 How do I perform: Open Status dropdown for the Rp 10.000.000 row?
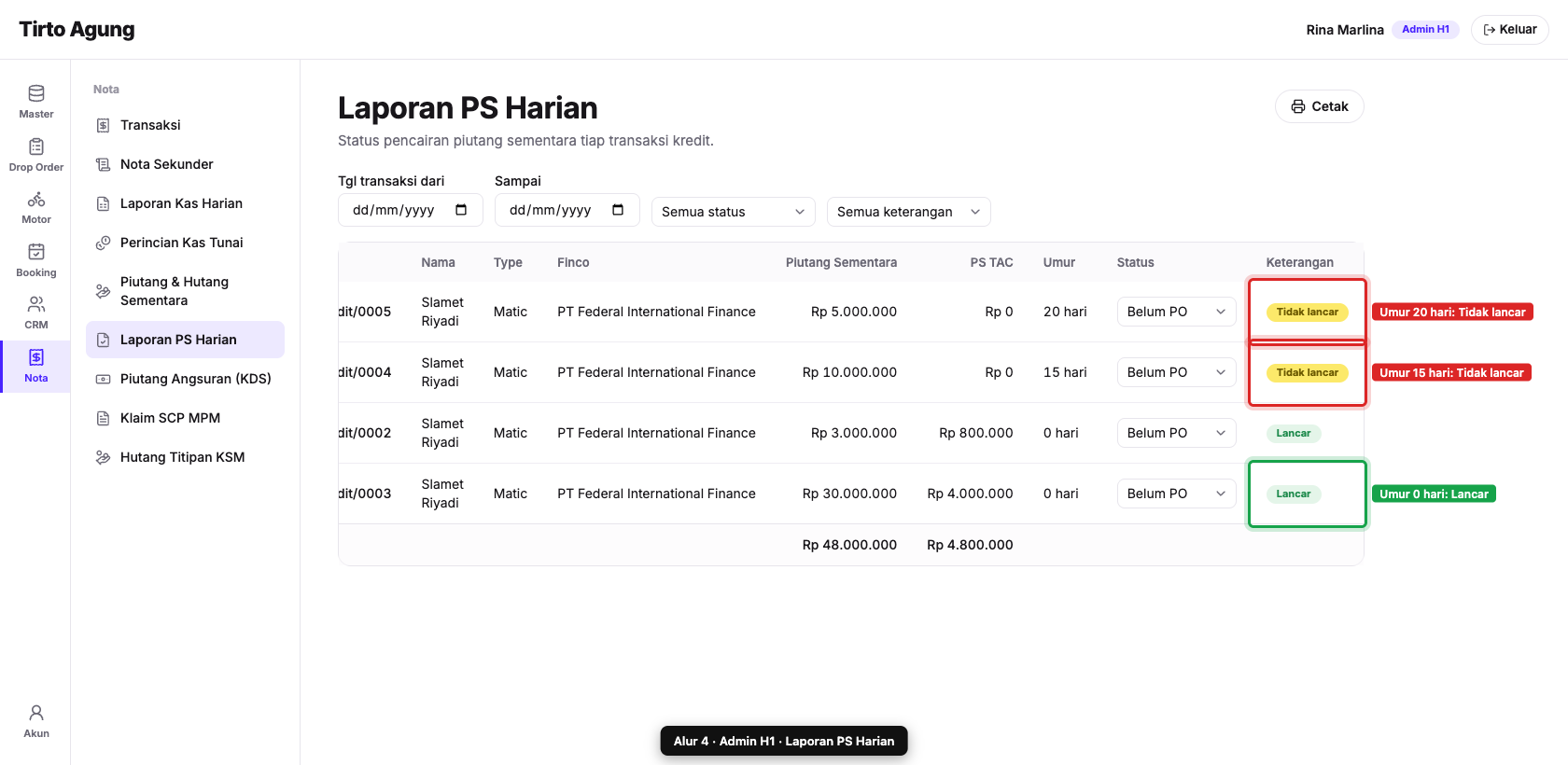click(x=1176, y=372)
